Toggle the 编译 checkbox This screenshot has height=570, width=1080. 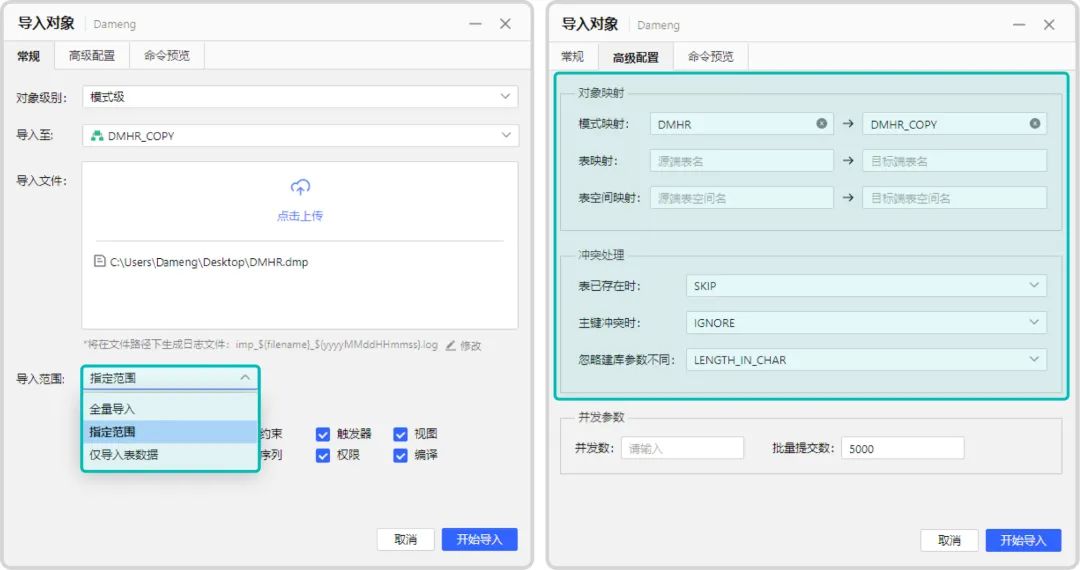point(400,456)
